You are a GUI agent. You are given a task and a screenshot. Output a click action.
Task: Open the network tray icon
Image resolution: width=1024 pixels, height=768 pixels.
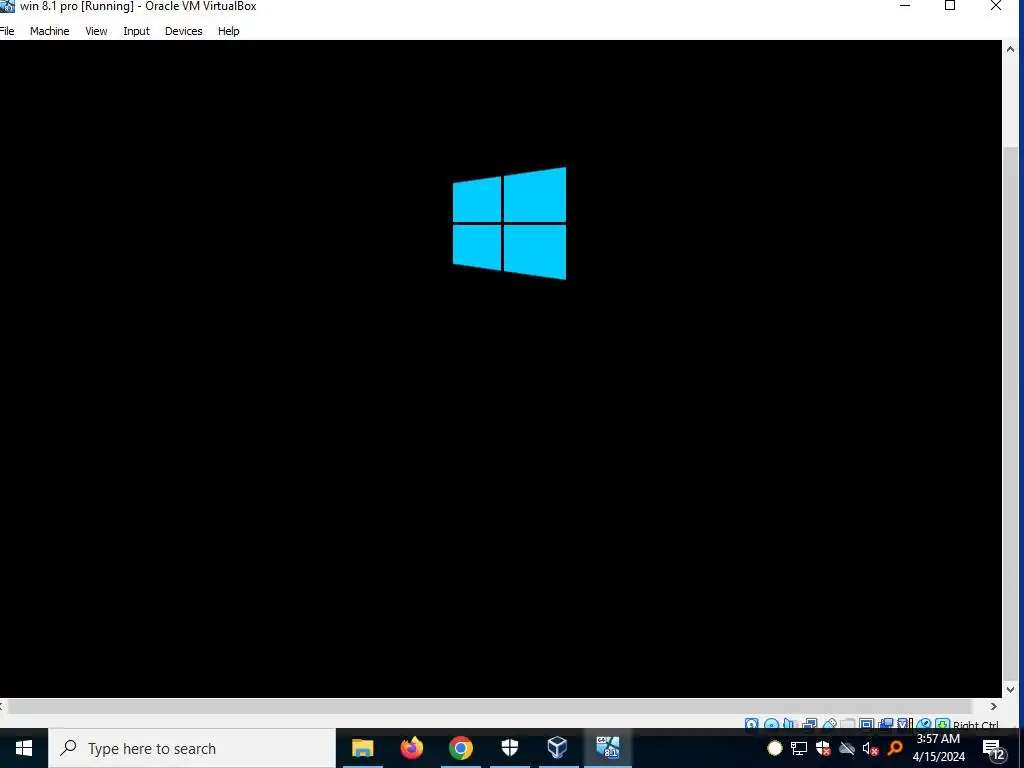(x=799, y=748)
